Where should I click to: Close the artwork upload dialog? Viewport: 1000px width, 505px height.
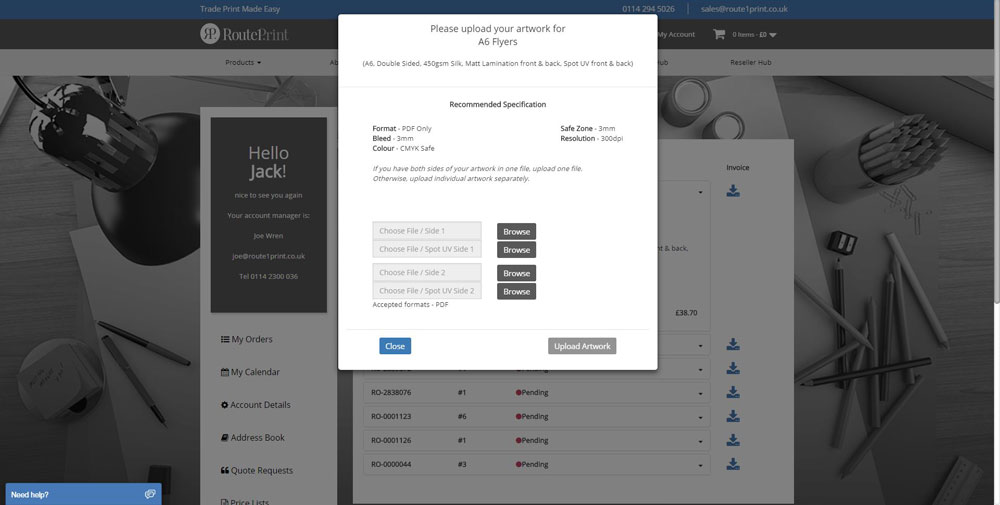click(x=395, y=346)
